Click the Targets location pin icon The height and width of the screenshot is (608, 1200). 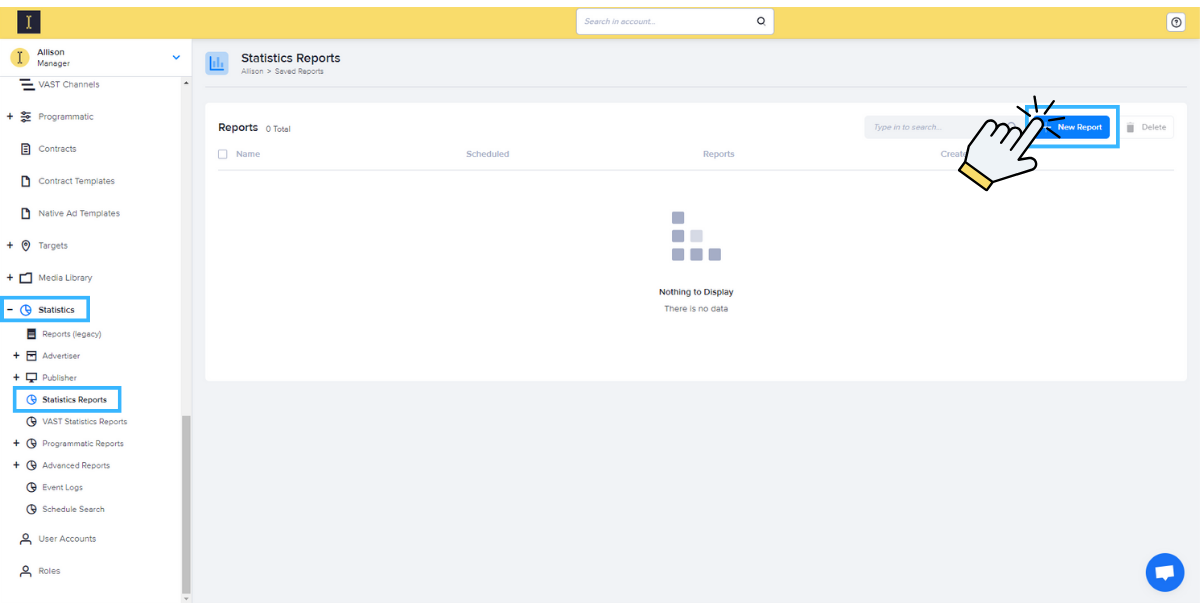tap(26, 245)
